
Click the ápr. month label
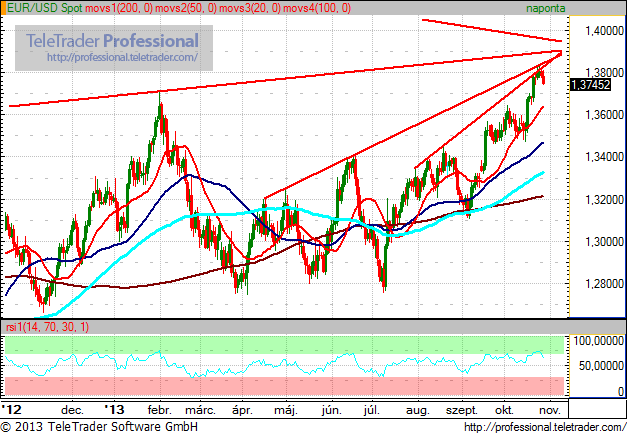(x=242, y=410)
